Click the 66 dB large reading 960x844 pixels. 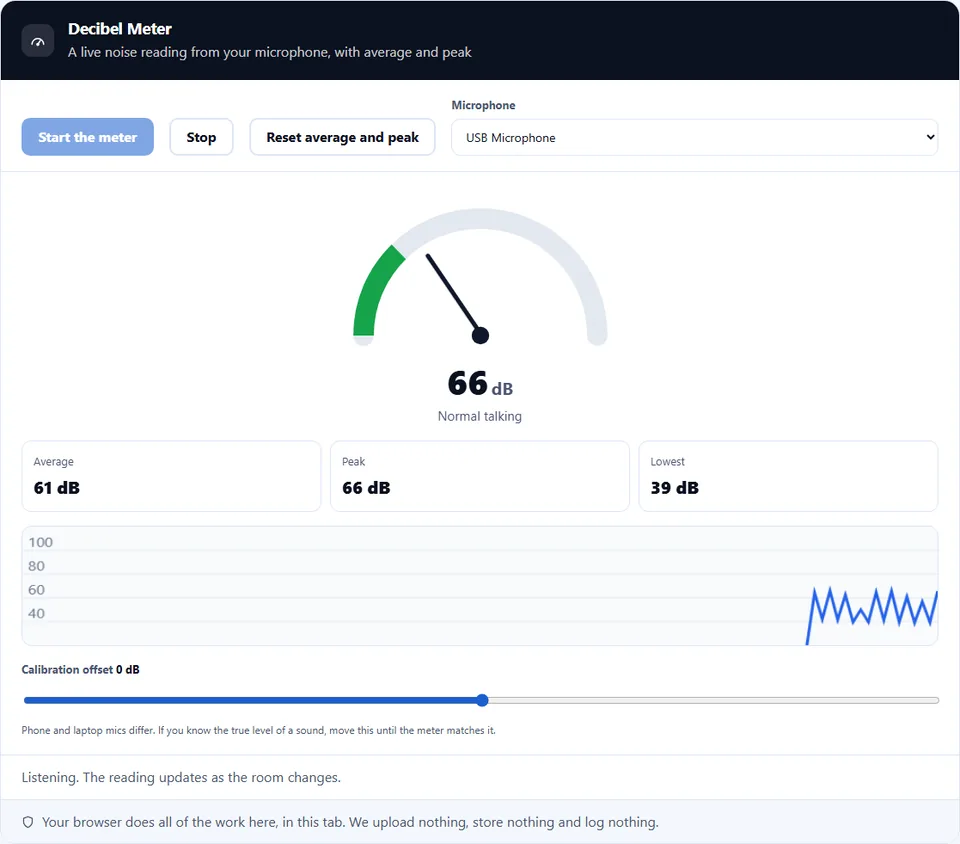point(480,384)
